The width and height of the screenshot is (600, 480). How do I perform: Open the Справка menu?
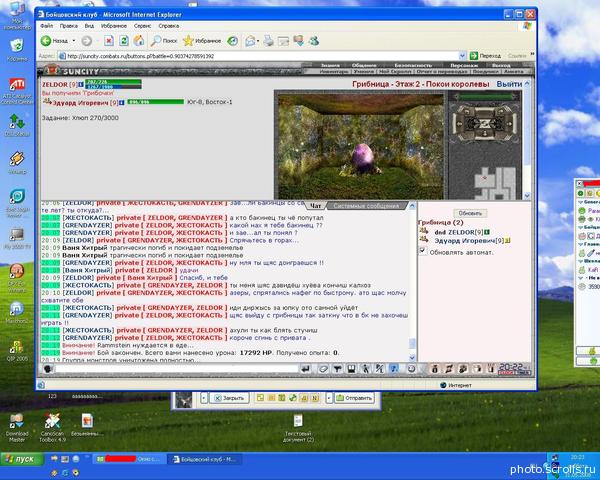point(169,26)
